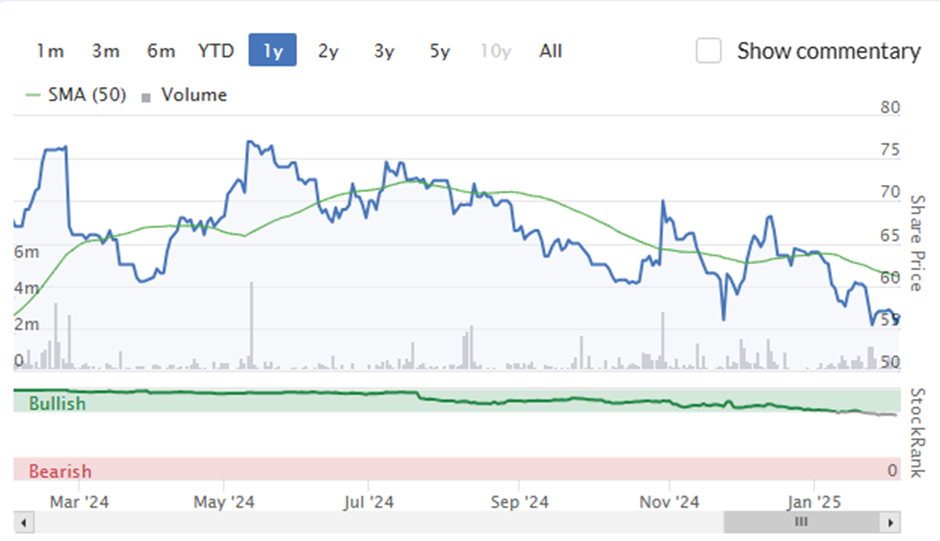Click the Mar '24 axis label
The height and width of the screenshot is (541, 940).
(79, 502)
